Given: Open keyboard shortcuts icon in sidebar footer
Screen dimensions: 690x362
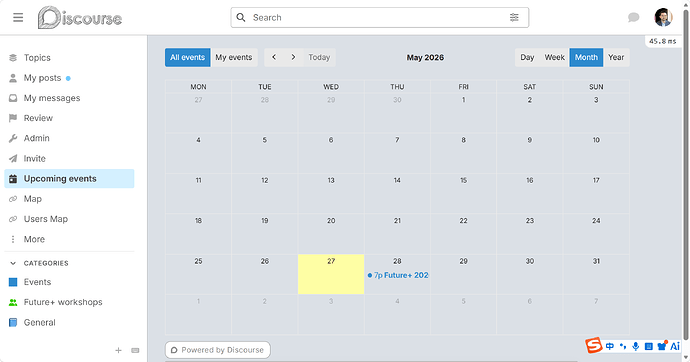Looking at the screenshot, I should pos(135,351).
